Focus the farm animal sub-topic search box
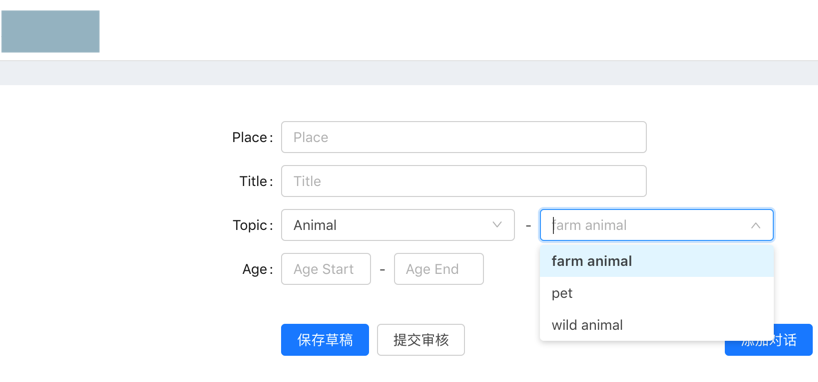Image resolution: width=818 pixels, height=382 pixels. click(x=656, y=225)
